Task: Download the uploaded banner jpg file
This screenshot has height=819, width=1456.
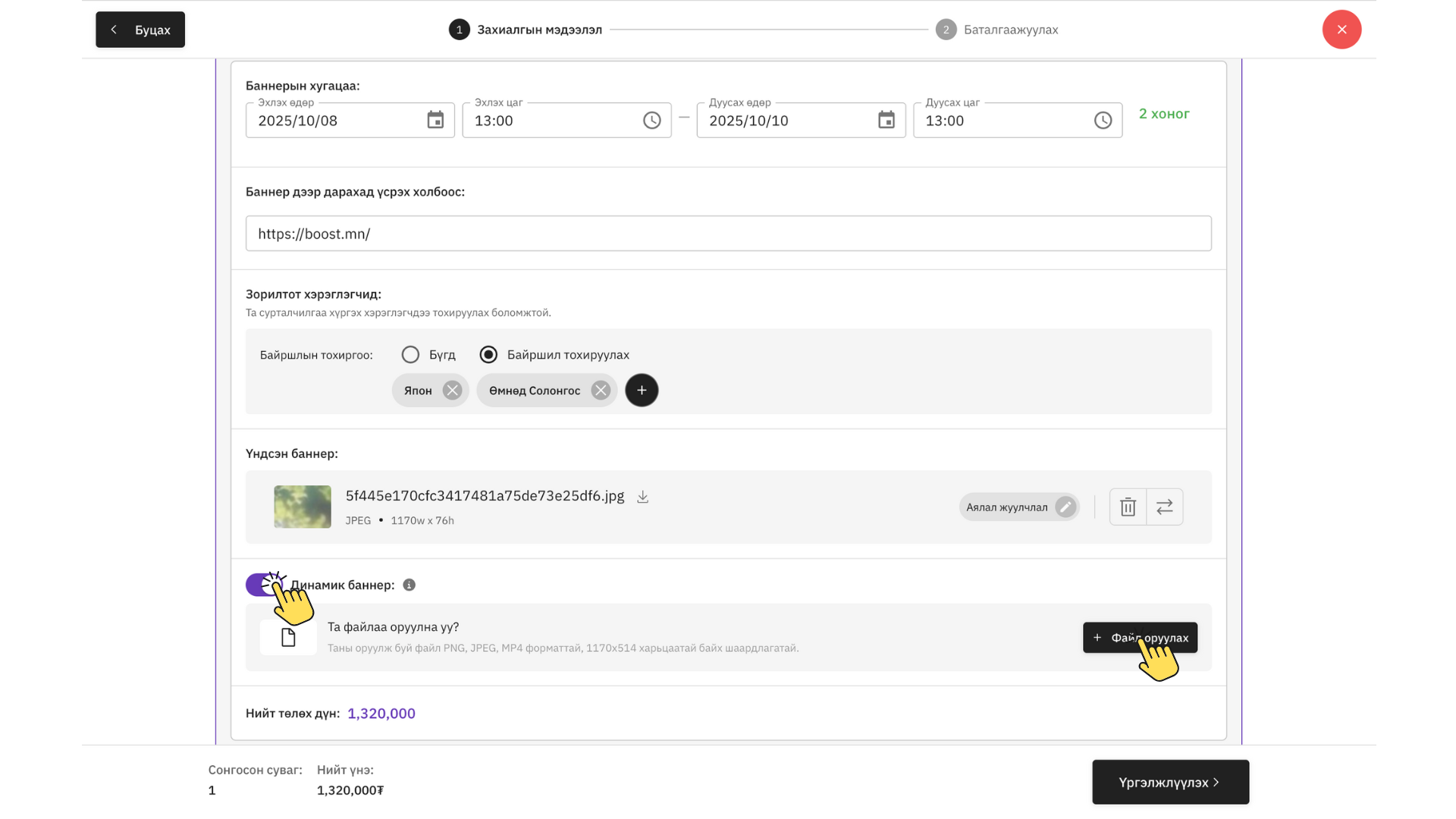Action: coord(642,497)
